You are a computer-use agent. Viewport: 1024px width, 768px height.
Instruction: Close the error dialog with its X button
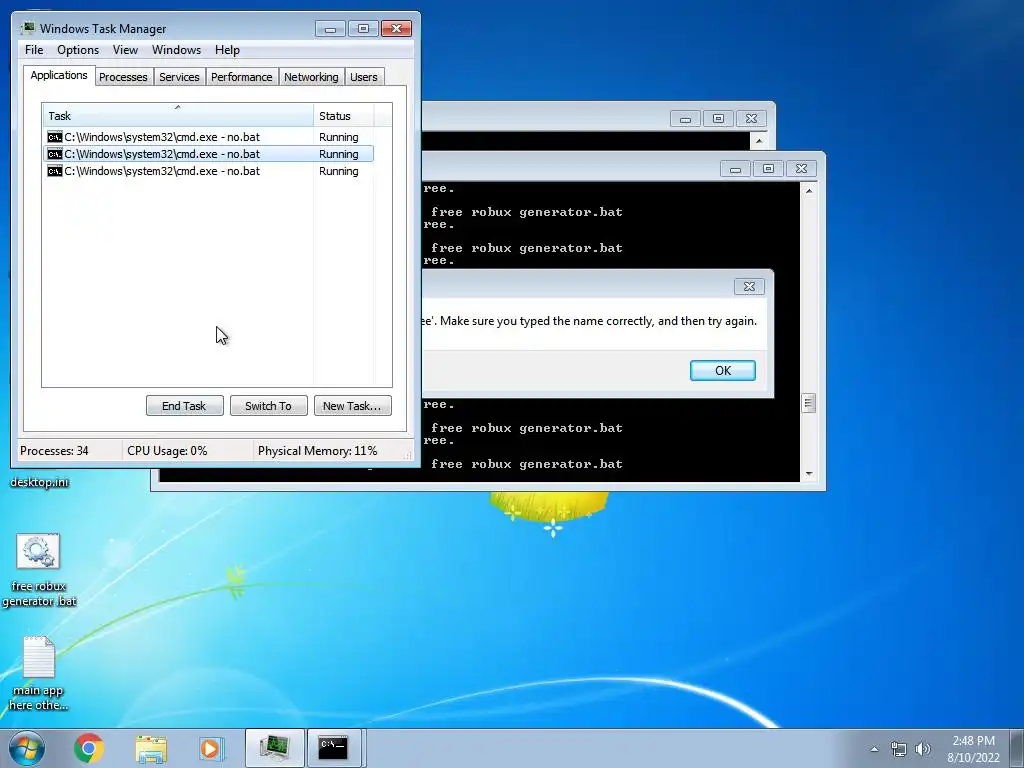point(749,287)
